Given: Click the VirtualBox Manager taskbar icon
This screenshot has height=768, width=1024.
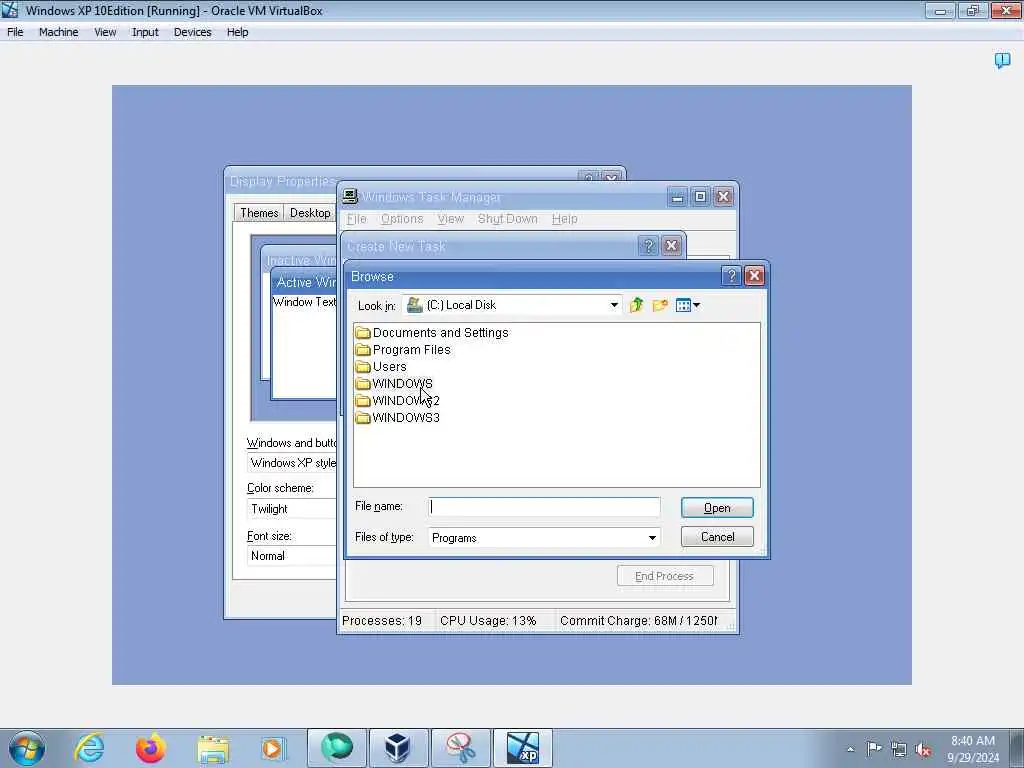Looking at the screenshot, I should click(398, 748).
